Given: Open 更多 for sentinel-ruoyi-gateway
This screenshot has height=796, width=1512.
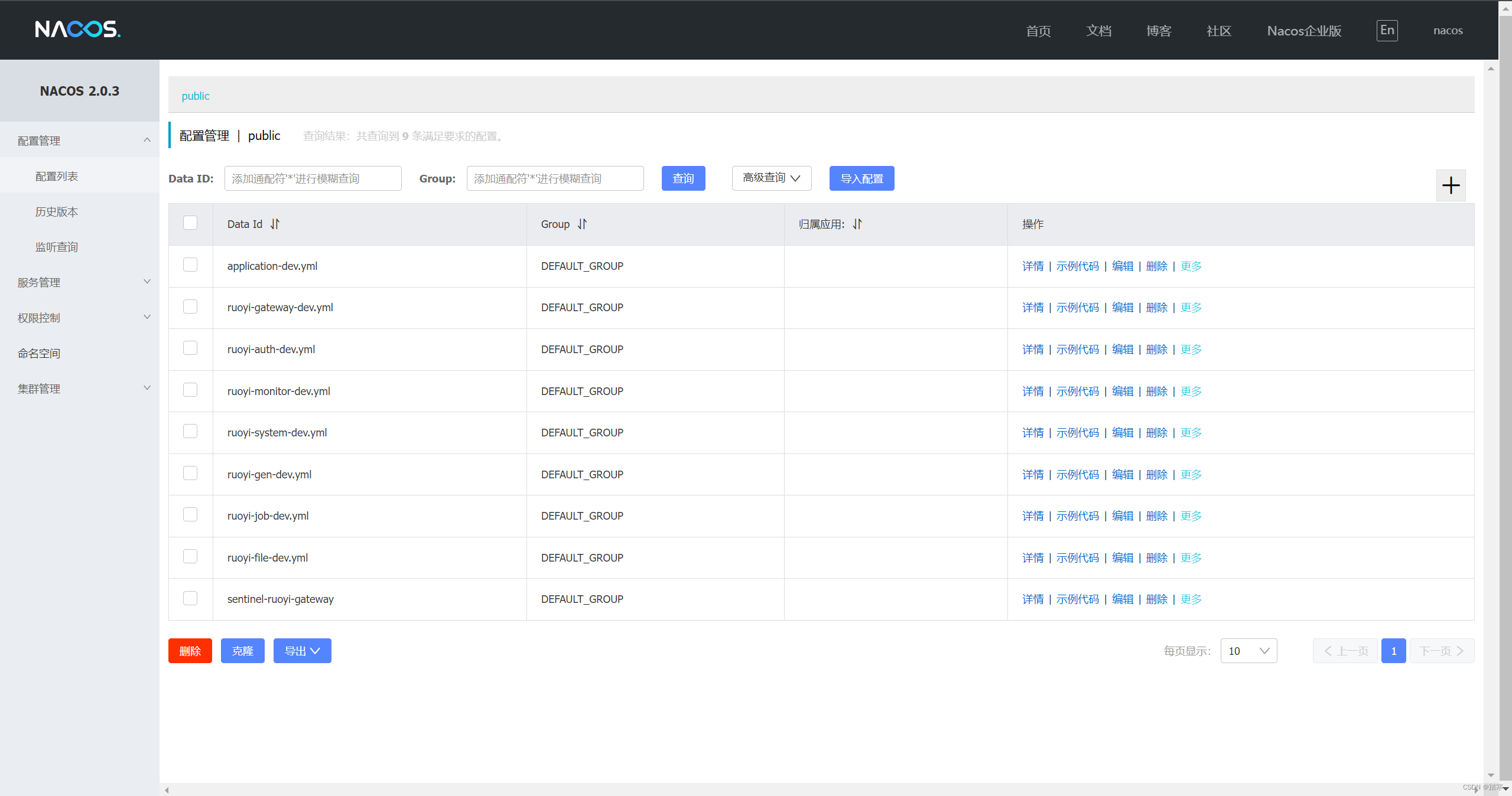Looking at the screenshot, I should [1191, 599].
